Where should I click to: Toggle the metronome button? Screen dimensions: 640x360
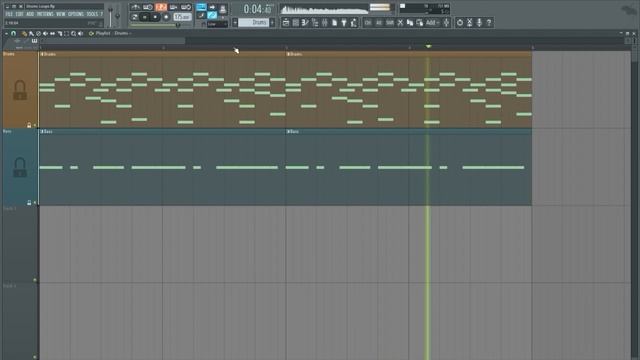(x=135, y=7)
